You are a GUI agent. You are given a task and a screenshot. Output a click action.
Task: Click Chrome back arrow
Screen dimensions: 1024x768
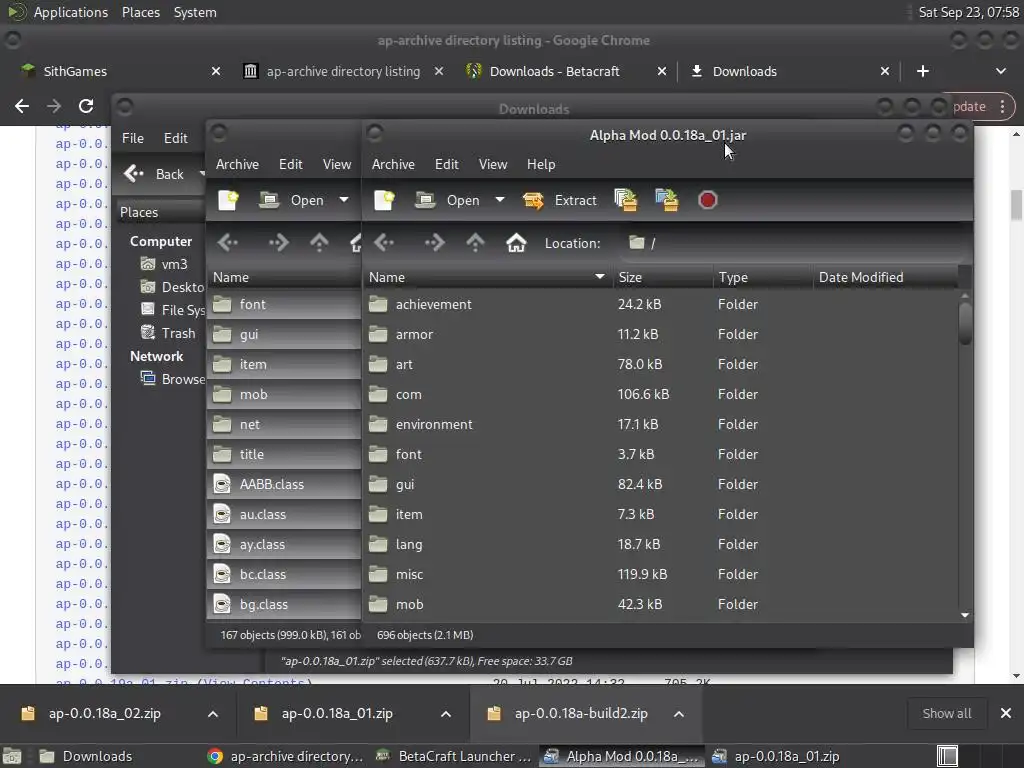[x=22, y=106]
